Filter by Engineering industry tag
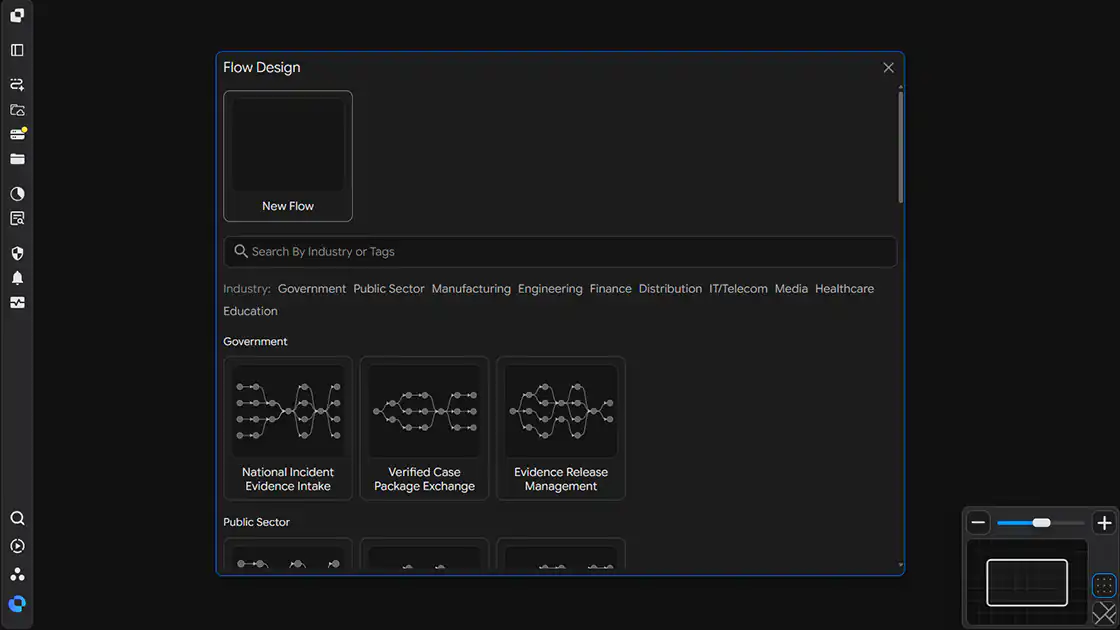Image resolution: width=1120 pixels, height=630 pixels. coord(550,289)
